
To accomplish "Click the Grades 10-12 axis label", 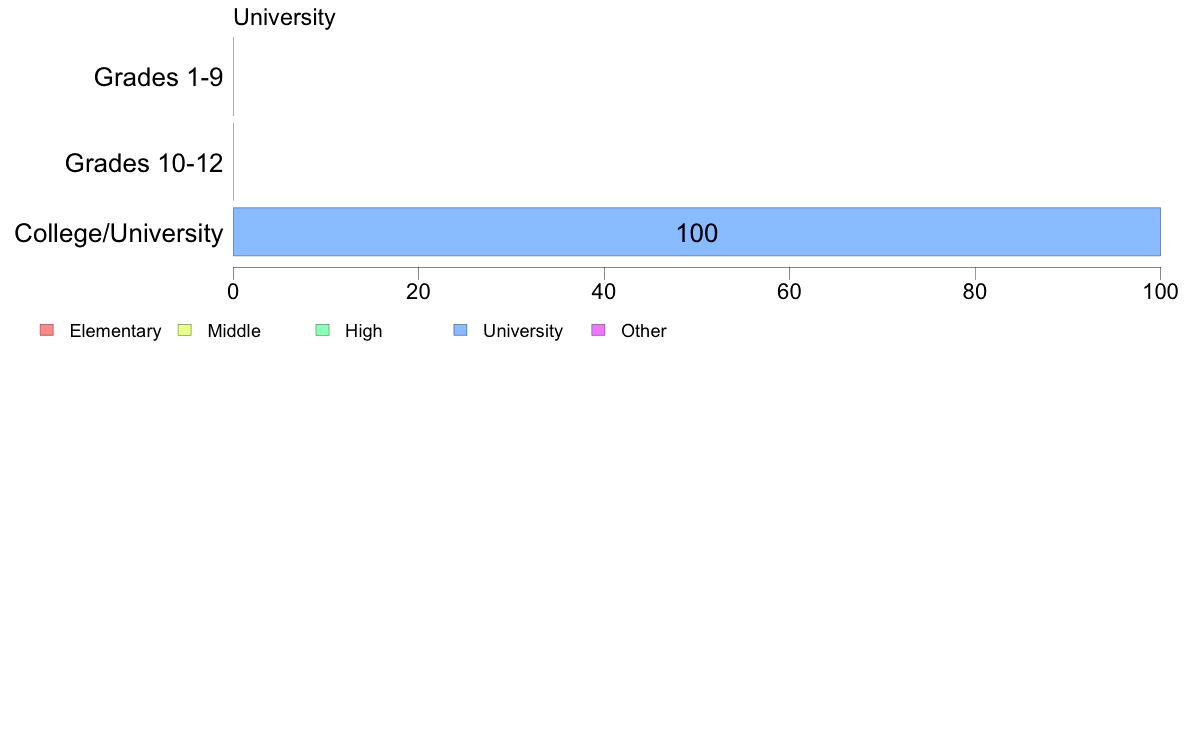I will click(144, 163).
